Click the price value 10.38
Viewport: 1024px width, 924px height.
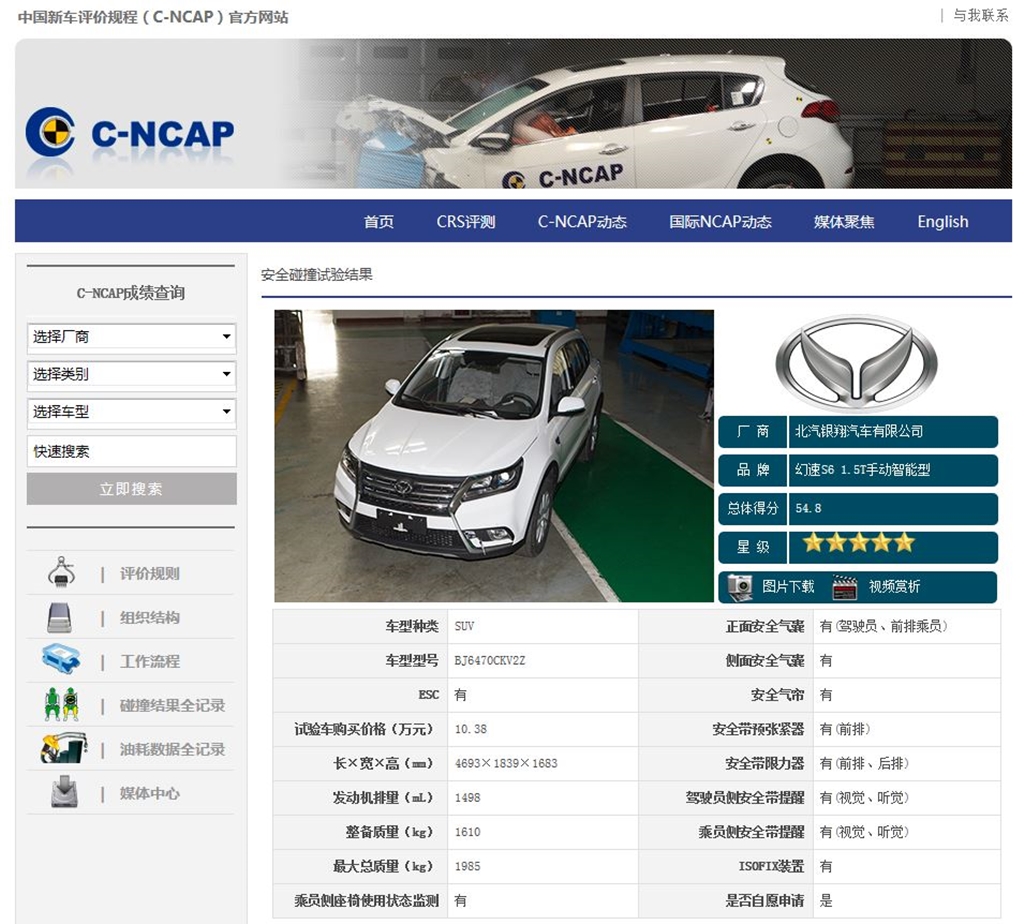(471, 729)
